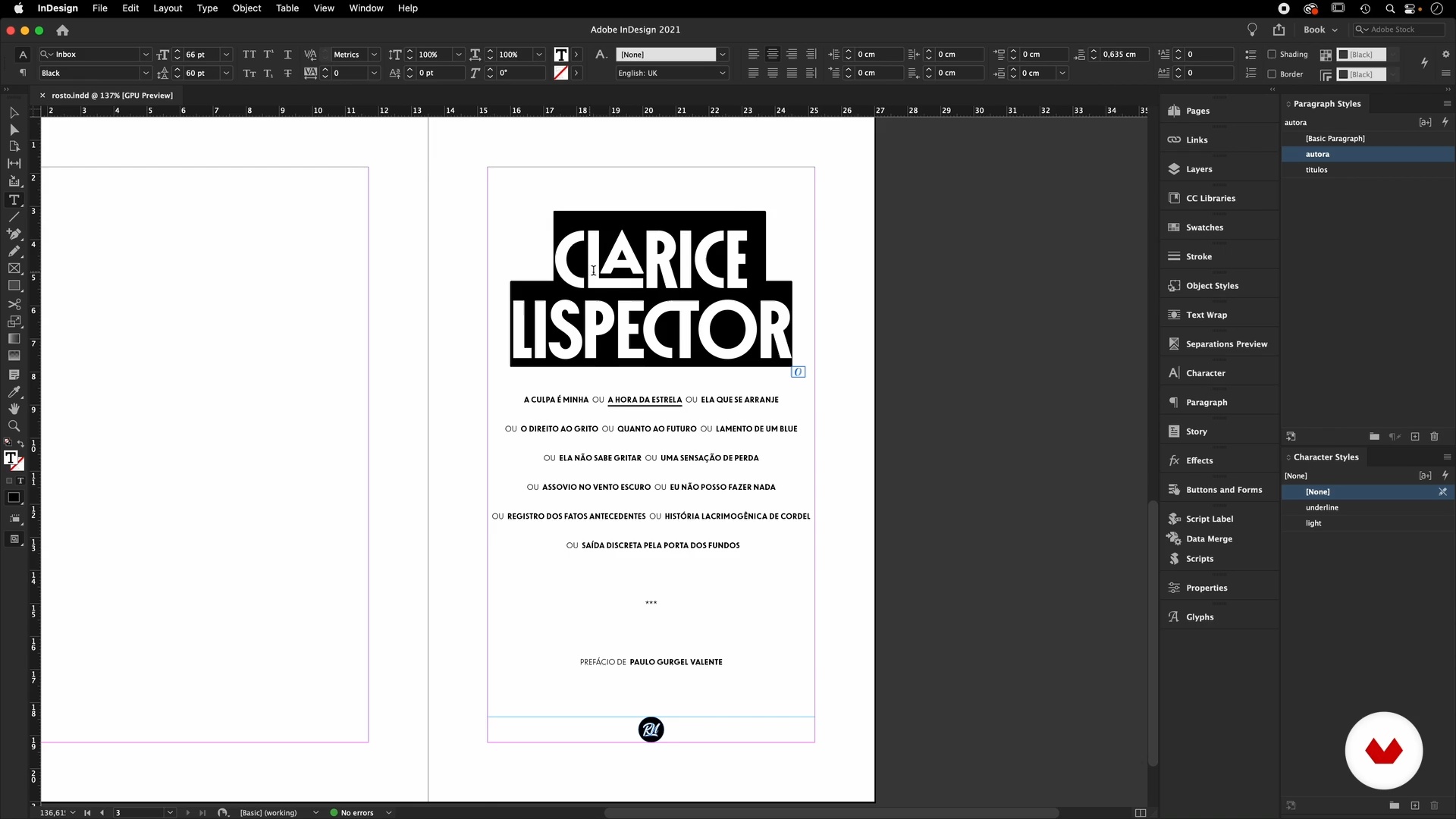1456x819 pixels.
Task: Open the font size 66 pt dropdown
Action: (x=226, y=55)
